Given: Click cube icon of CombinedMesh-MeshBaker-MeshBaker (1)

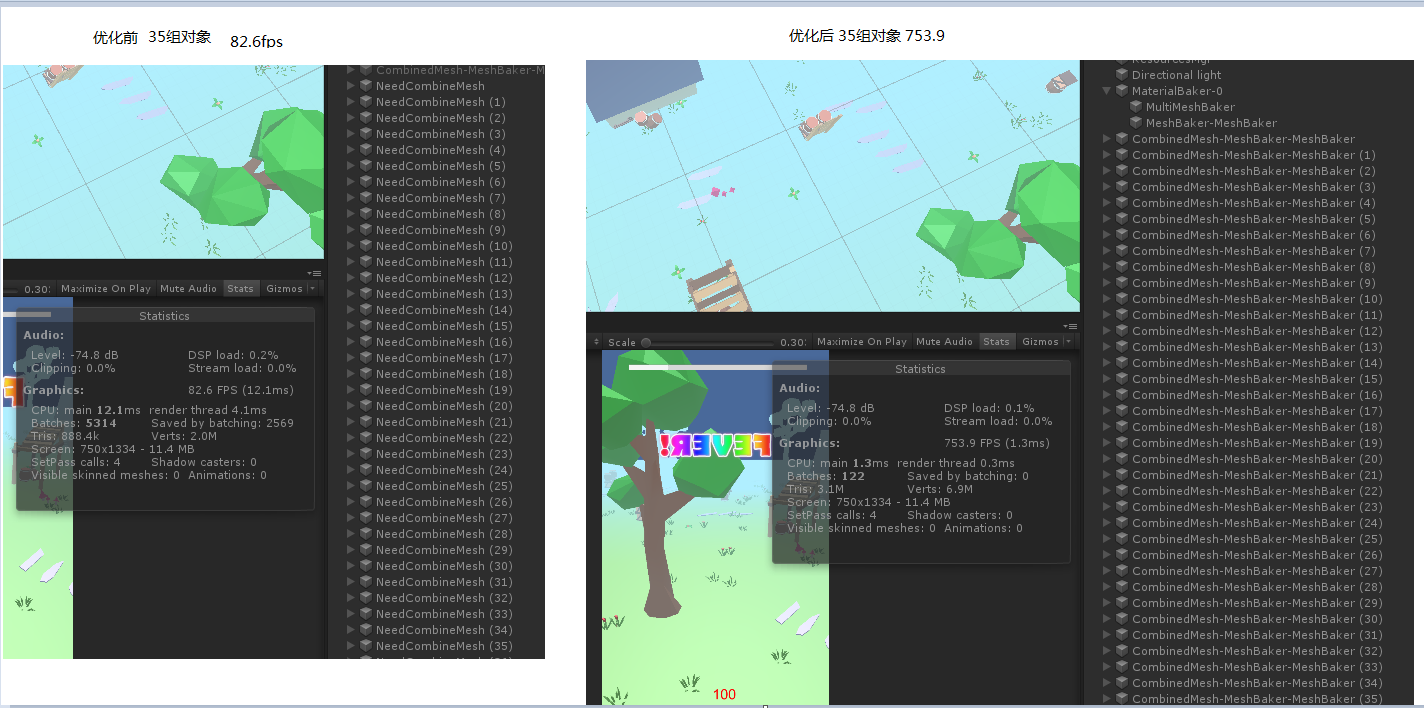Looking at the screenshot, I should tap(1122, 155).
